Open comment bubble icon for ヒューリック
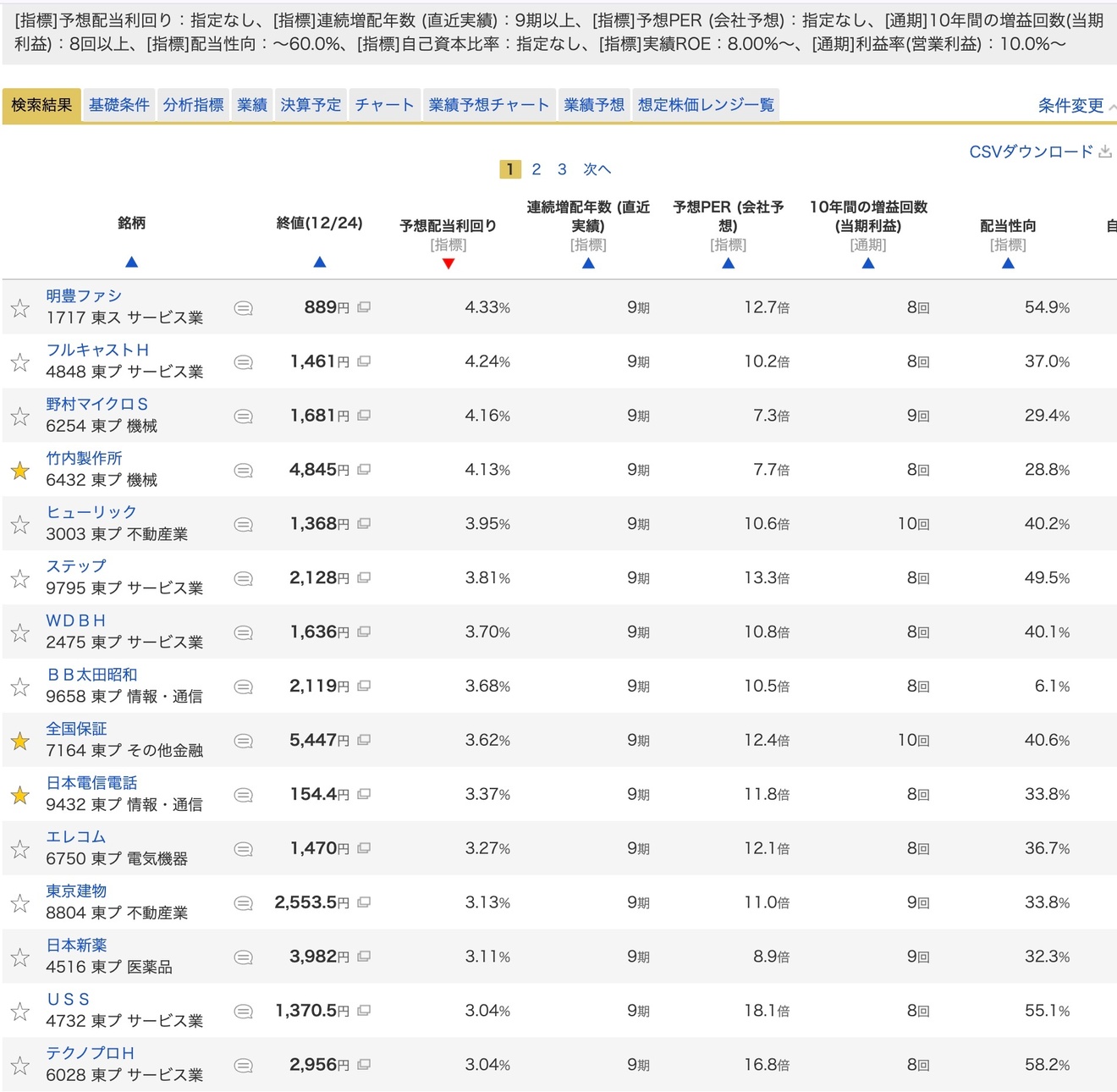Image resolution: width=1117 pixels, height=1092 pixels. pos(244,525)
